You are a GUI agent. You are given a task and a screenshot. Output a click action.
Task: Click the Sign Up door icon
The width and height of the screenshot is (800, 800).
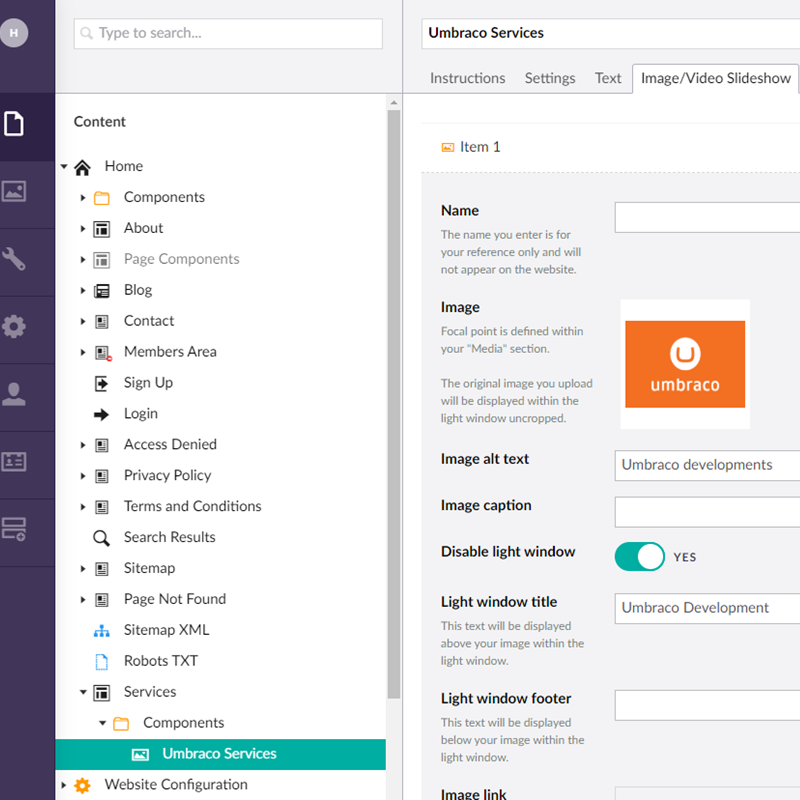coord(102,384)
